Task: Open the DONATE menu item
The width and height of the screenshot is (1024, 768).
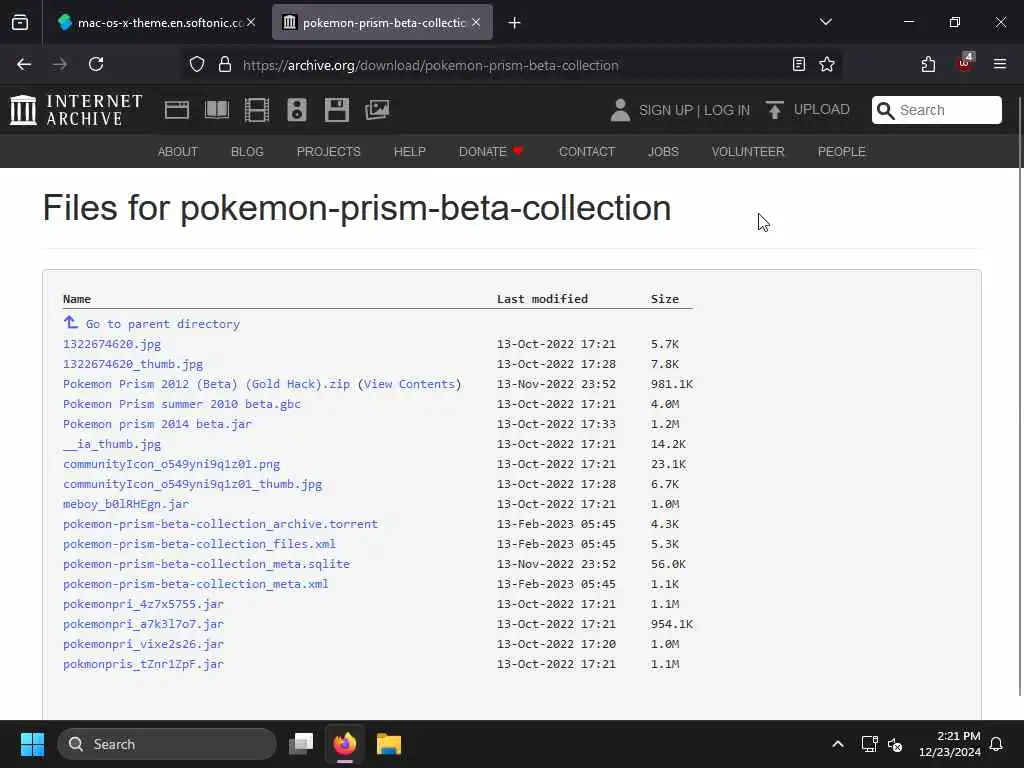Action: (x=491, y=152)
